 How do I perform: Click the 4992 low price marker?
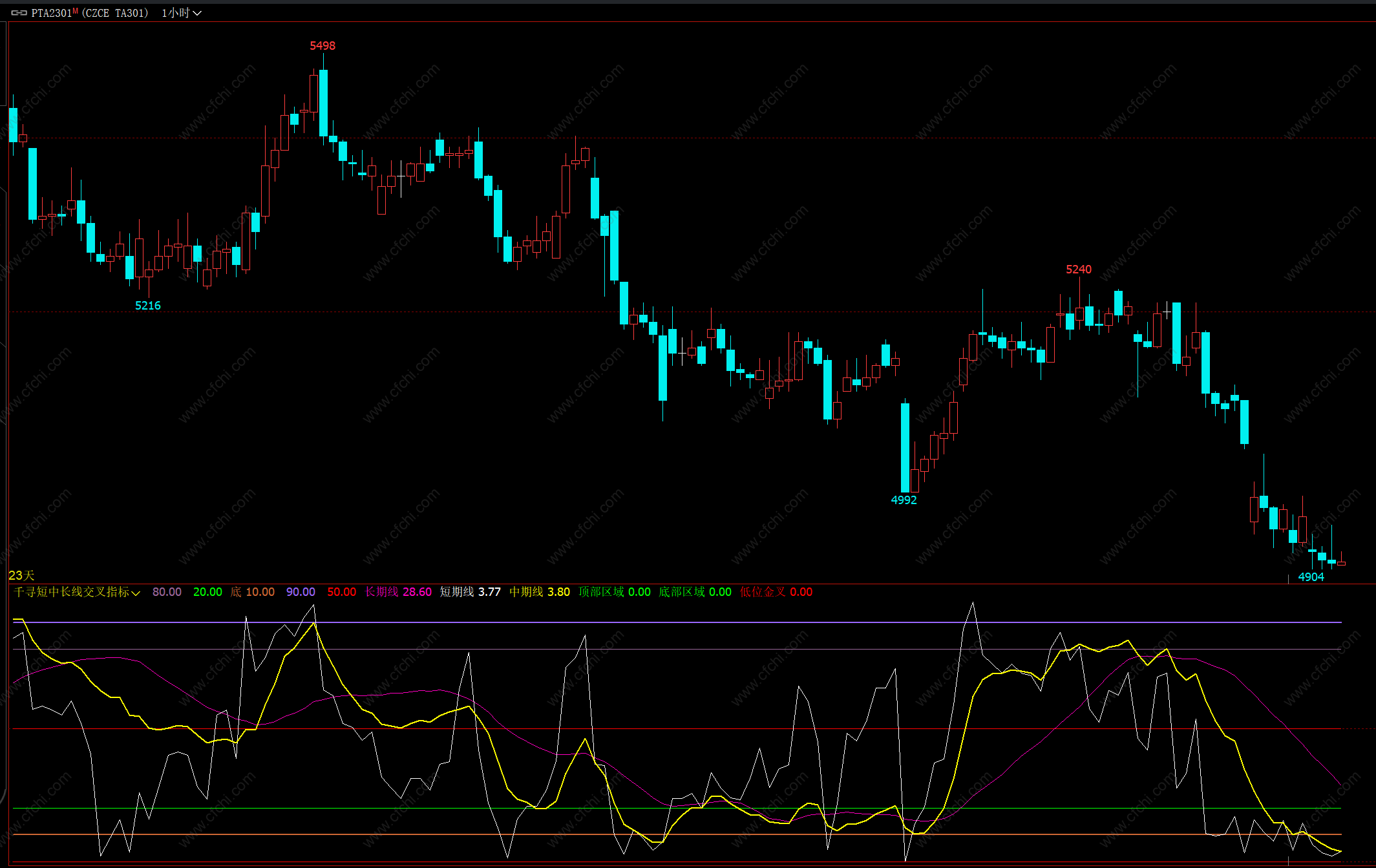(904, 500)
